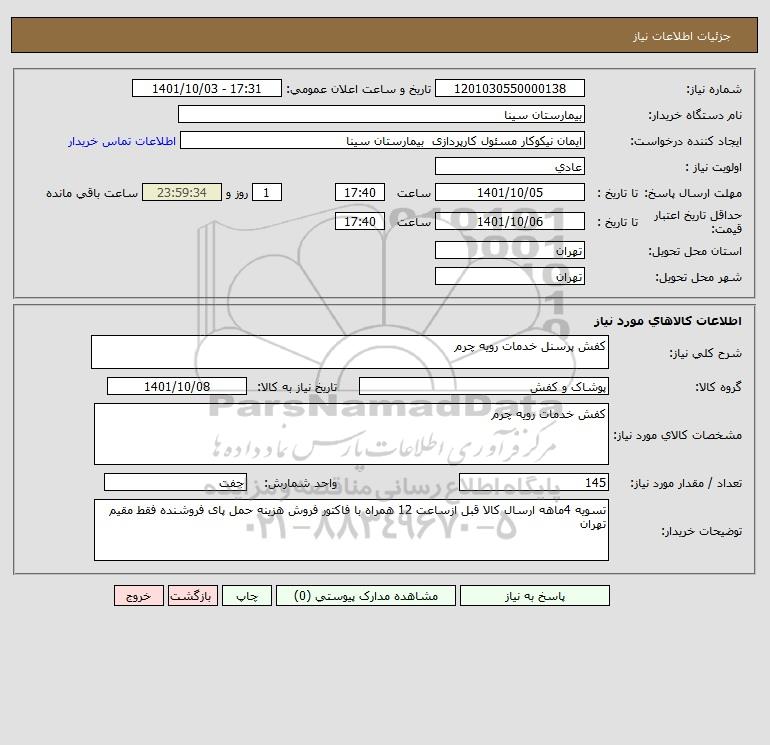The width and height of the screenshot is (770, 745).
Task: Click the price validity time field 17:40
Action: (359, 221)
